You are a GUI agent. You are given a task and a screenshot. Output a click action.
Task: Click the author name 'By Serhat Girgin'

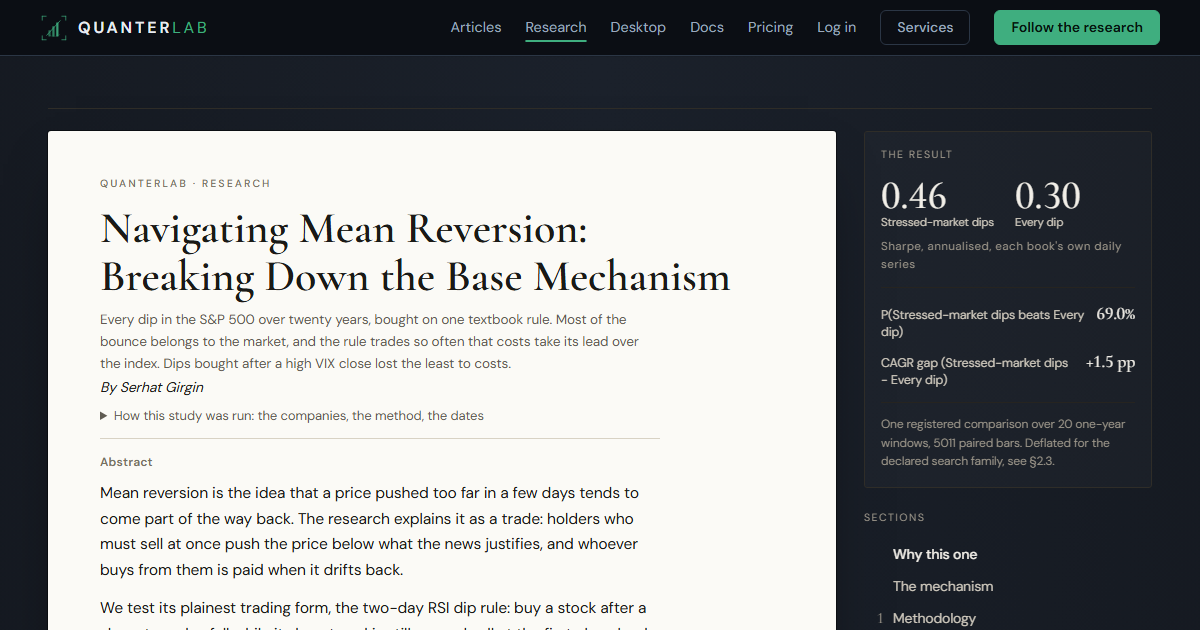tap(152, 387)
